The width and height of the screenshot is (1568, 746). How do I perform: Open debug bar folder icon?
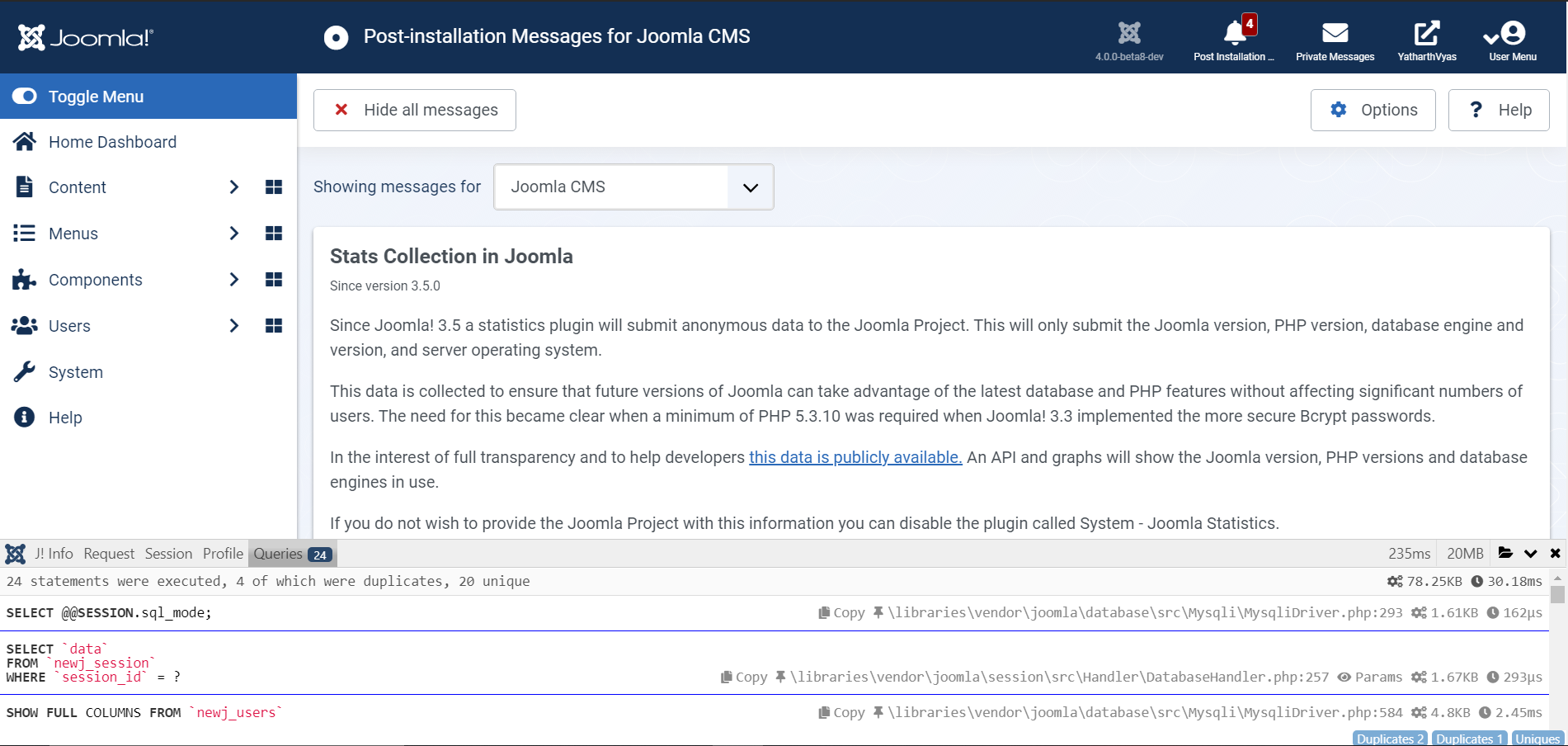coord(1505,553)
